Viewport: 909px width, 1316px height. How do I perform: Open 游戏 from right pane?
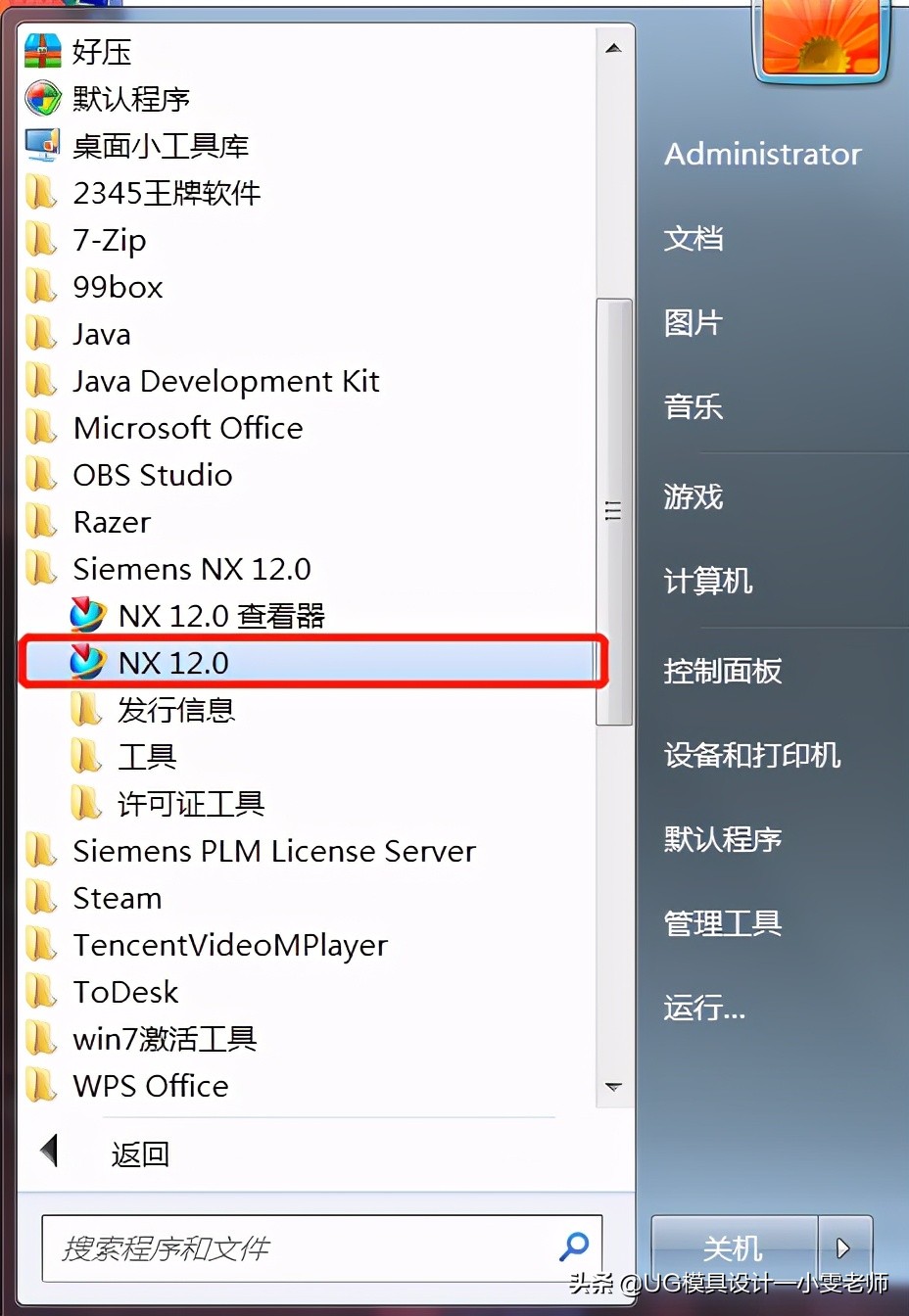point(694,496)
